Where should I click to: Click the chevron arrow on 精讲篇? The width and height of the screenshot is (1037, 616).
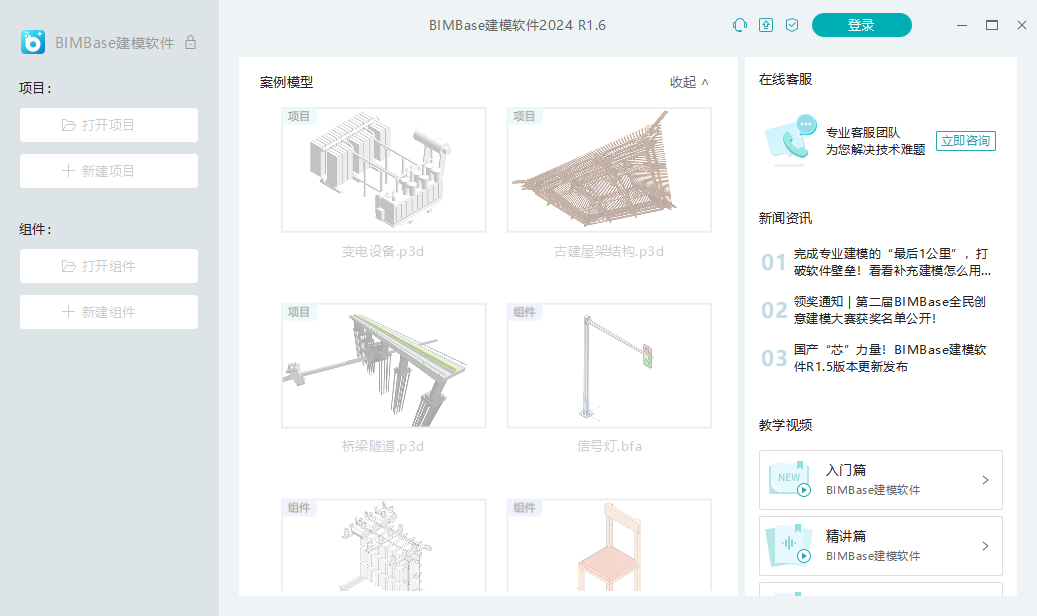[x=985, y=546]
